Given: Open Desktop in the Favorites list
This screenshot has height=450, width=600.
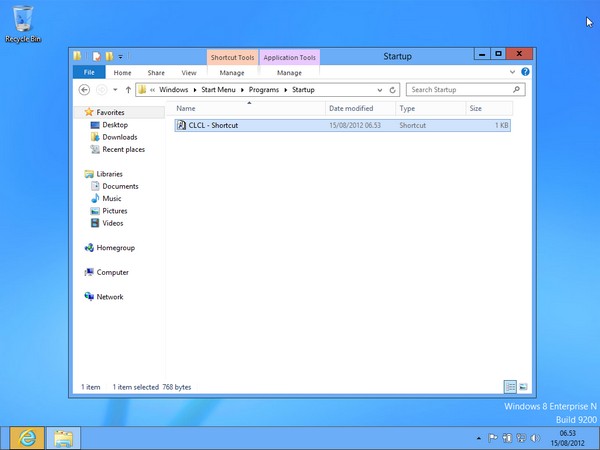Looking at the screenshot, I should 109,125.
